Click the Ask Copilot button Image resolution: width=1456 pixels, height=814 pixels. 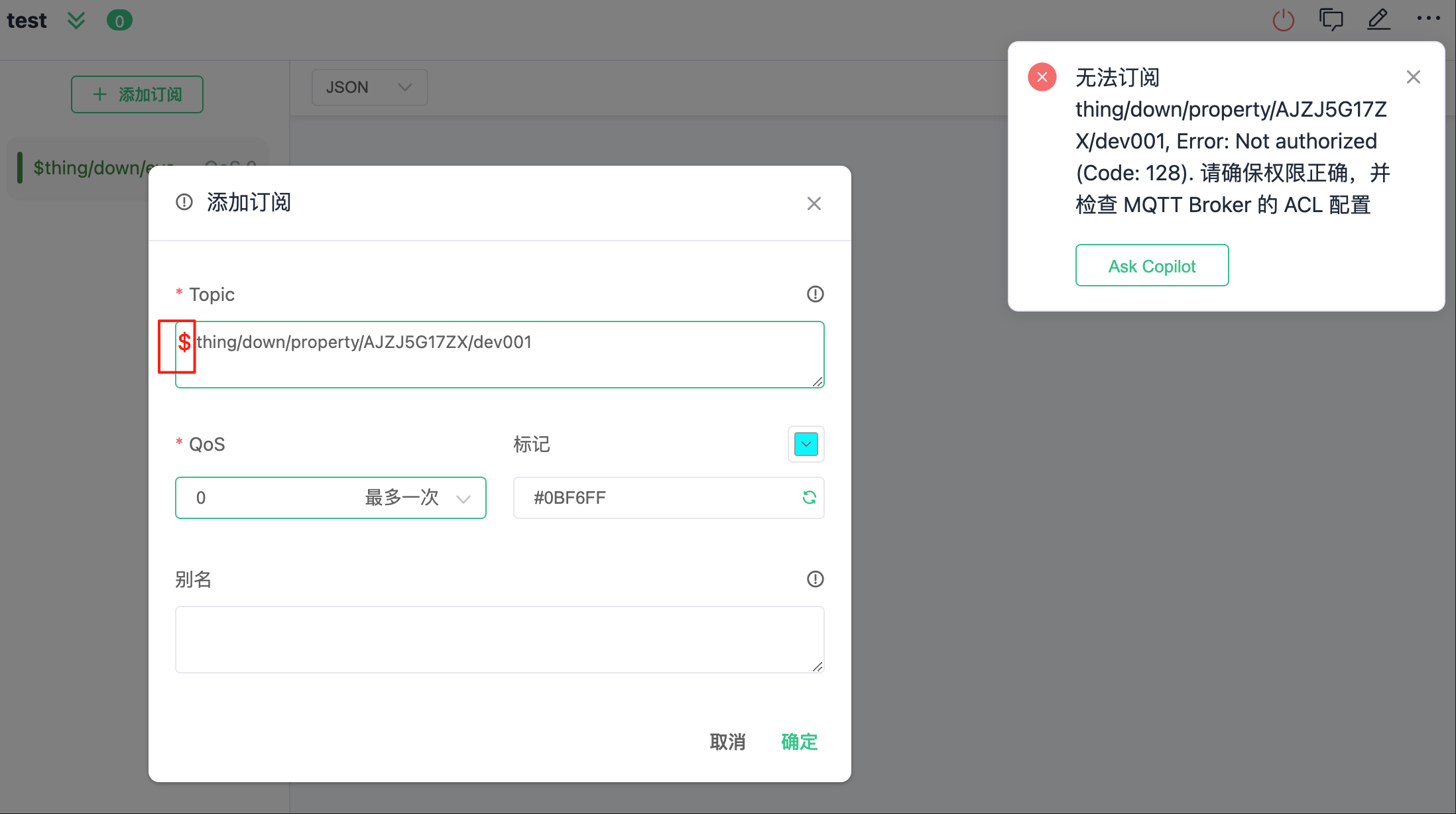tap(1151, 266)
